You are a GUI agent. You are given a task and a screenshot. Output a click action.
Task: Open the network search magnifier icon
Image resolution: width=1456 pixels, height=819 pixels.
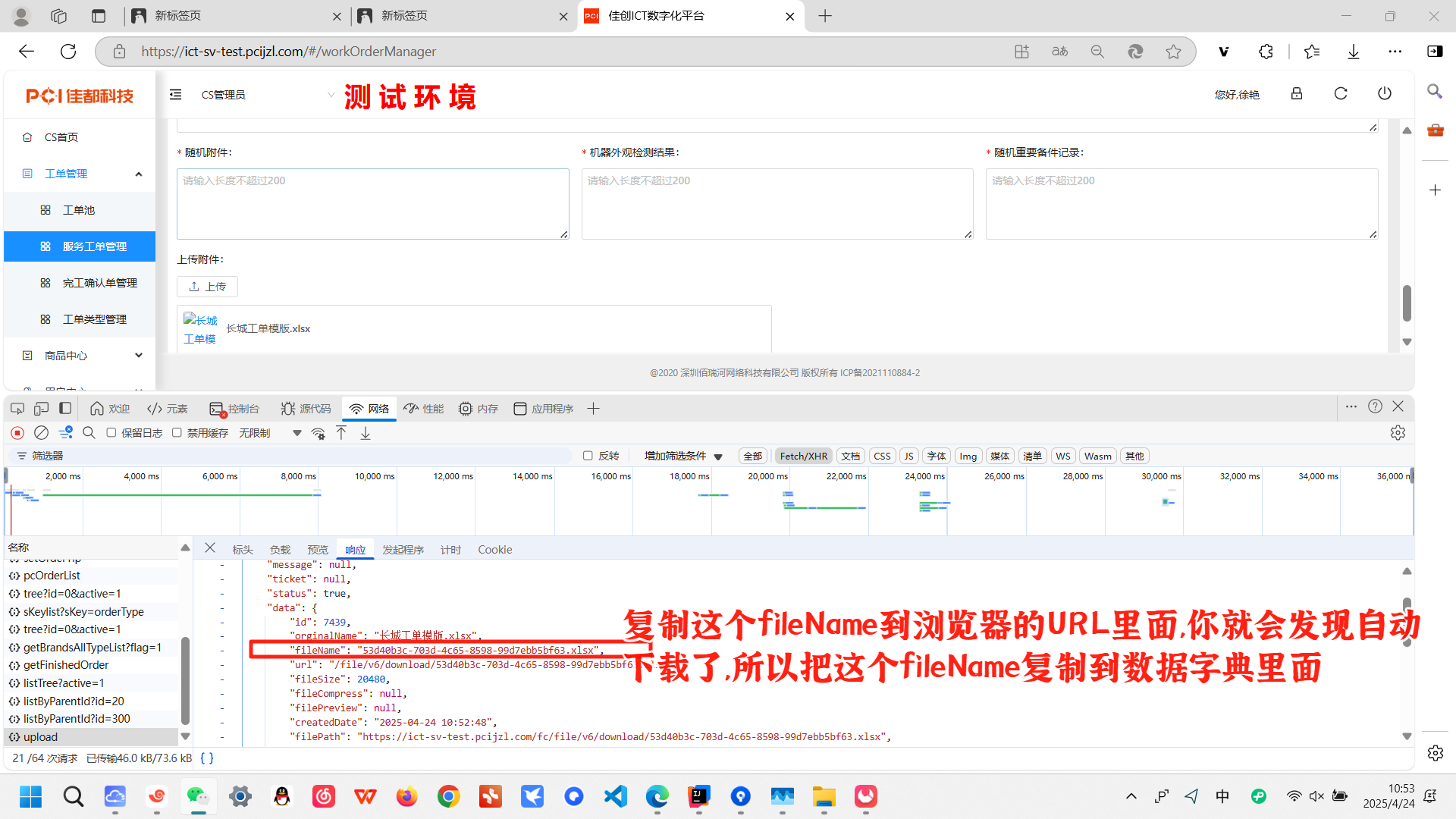tap(89, 433)
